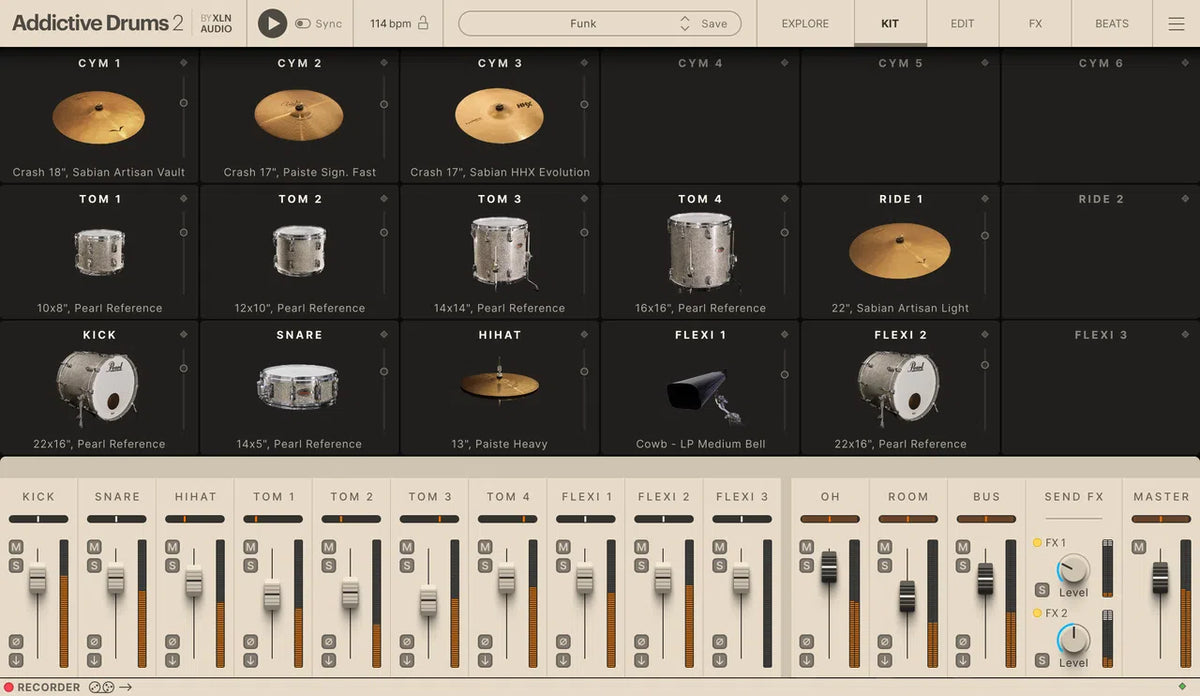The height and width of the screenshot is (696, 1200).
Task: Mute the Kick channel in the mixer
Action: pyautogui.click(x=14, y=546)
